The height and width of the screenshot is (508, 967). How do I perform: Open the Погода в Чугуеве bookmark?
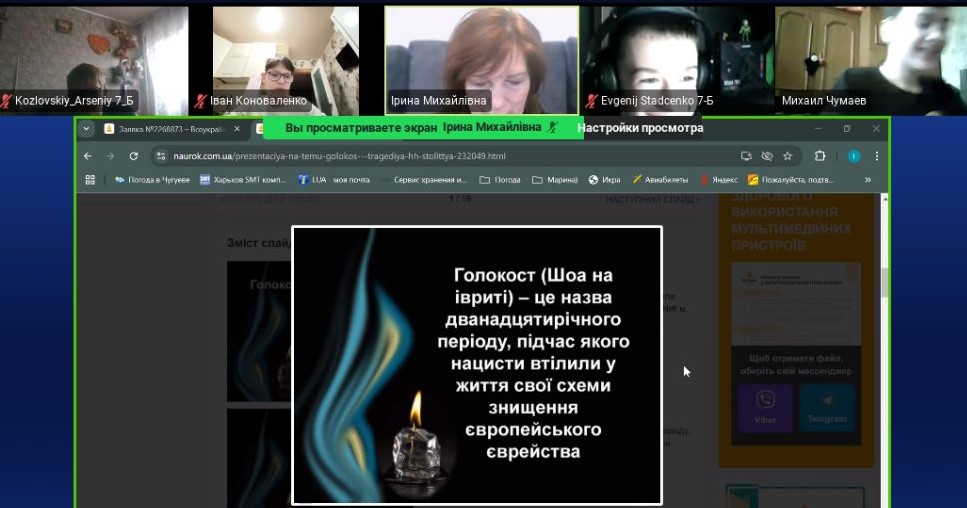(x=152, y=179)
